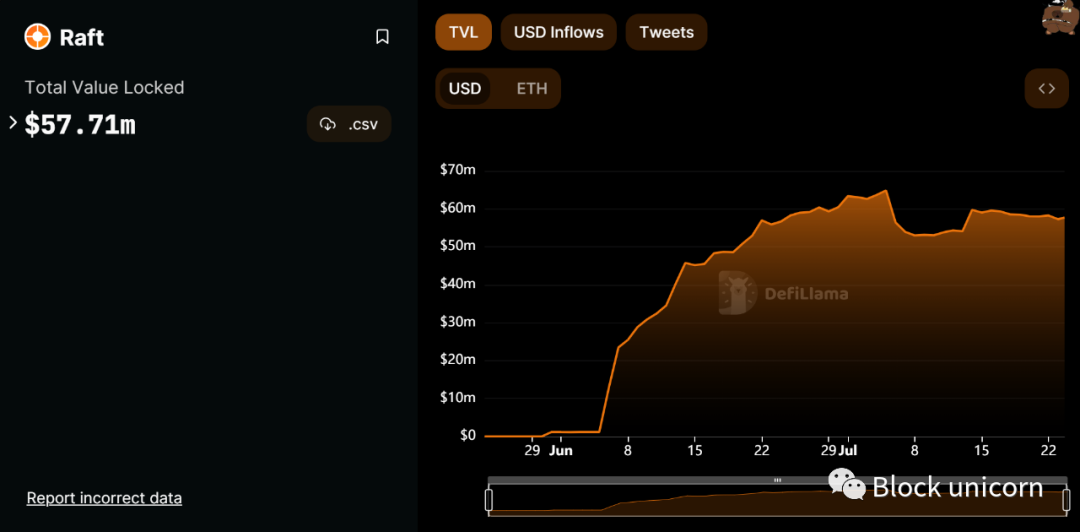Click the WeChat icon near Block unicorn
The width and height of the screenshot is (1080, 532).
tap(846, 485)
